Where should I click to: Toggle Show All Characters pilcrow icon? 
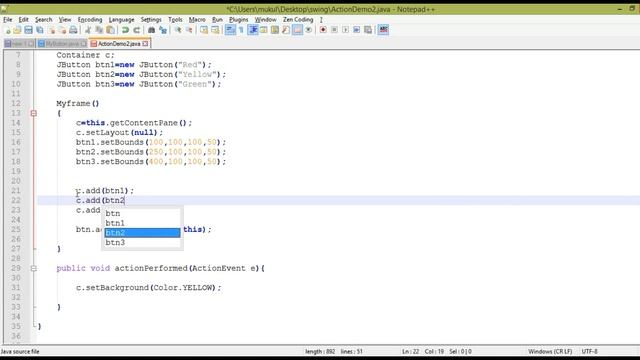pos(241,30)
